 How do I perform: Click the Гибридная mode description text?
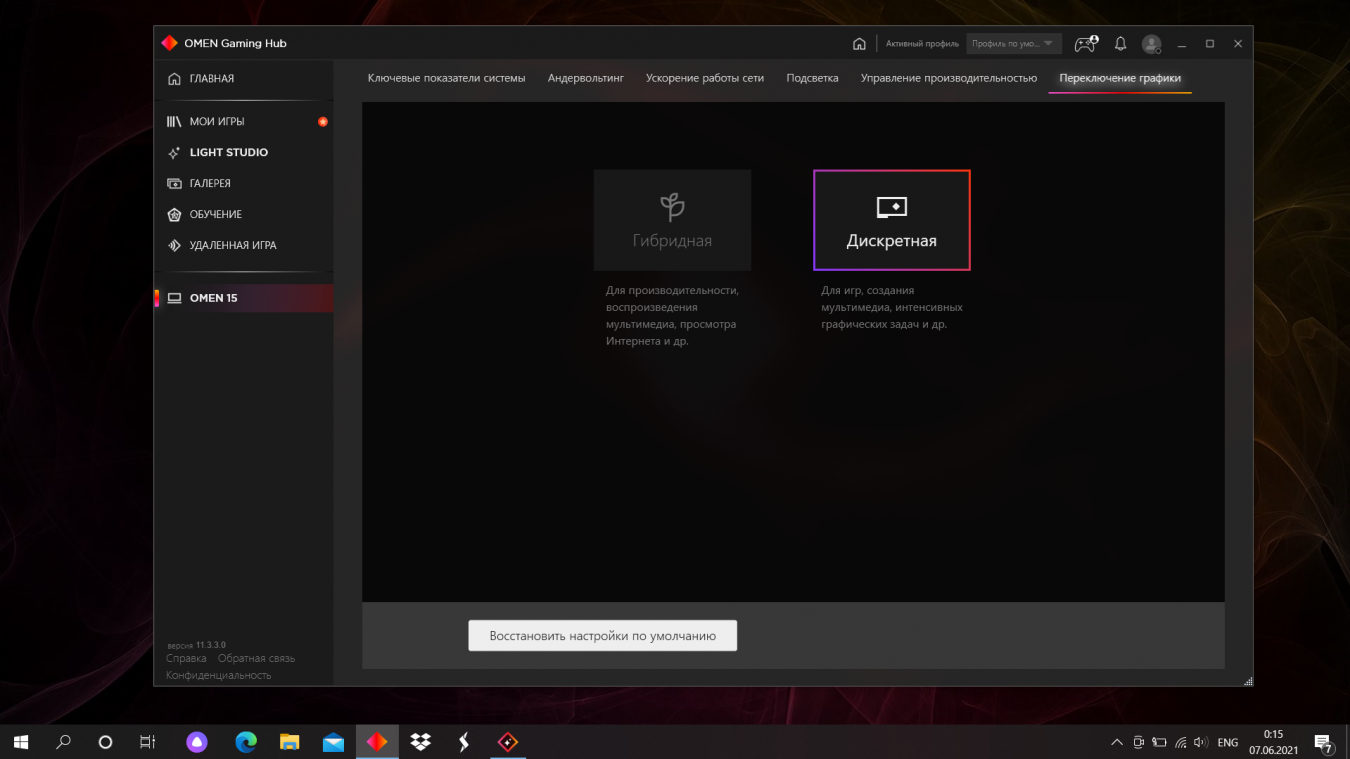(x=672, y=316)
